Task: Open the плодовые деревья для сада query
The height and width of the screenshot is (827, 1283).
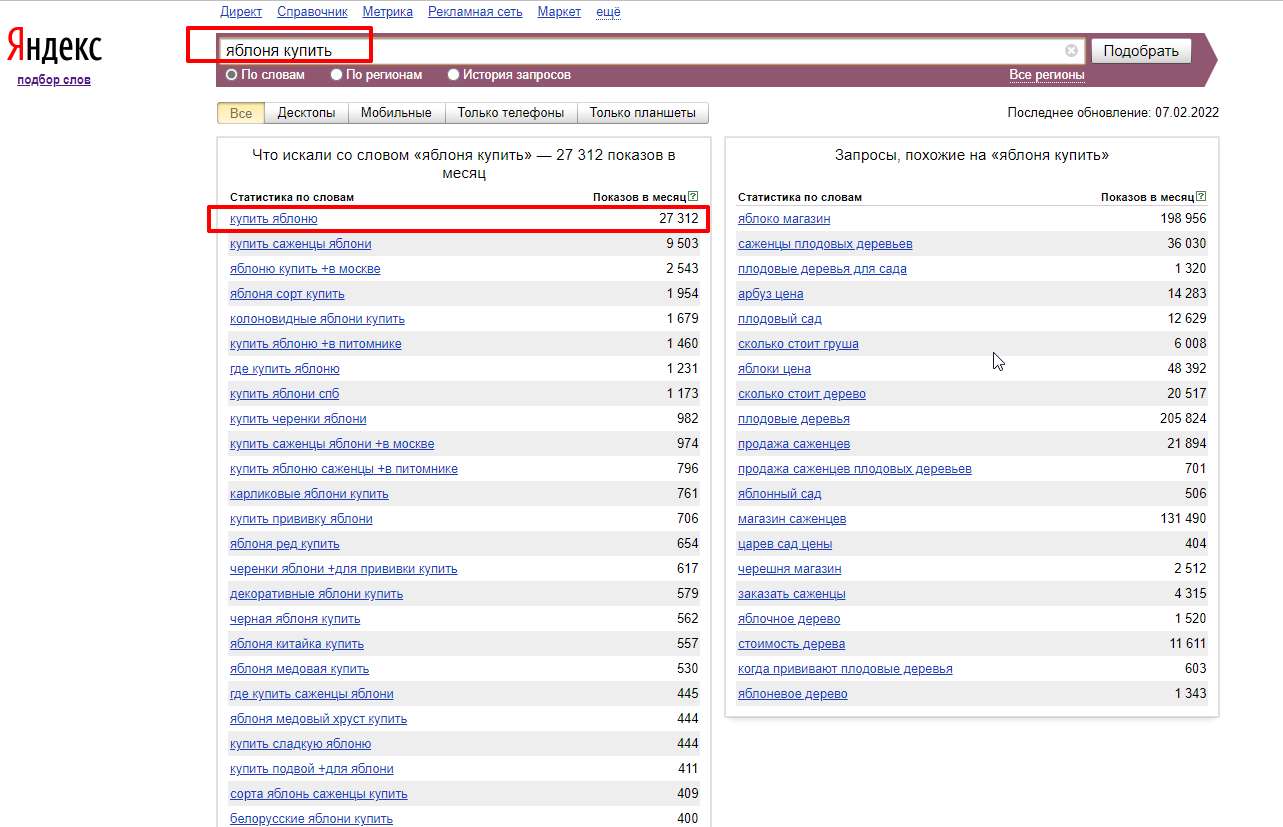Action: click(x=822, y=269)
